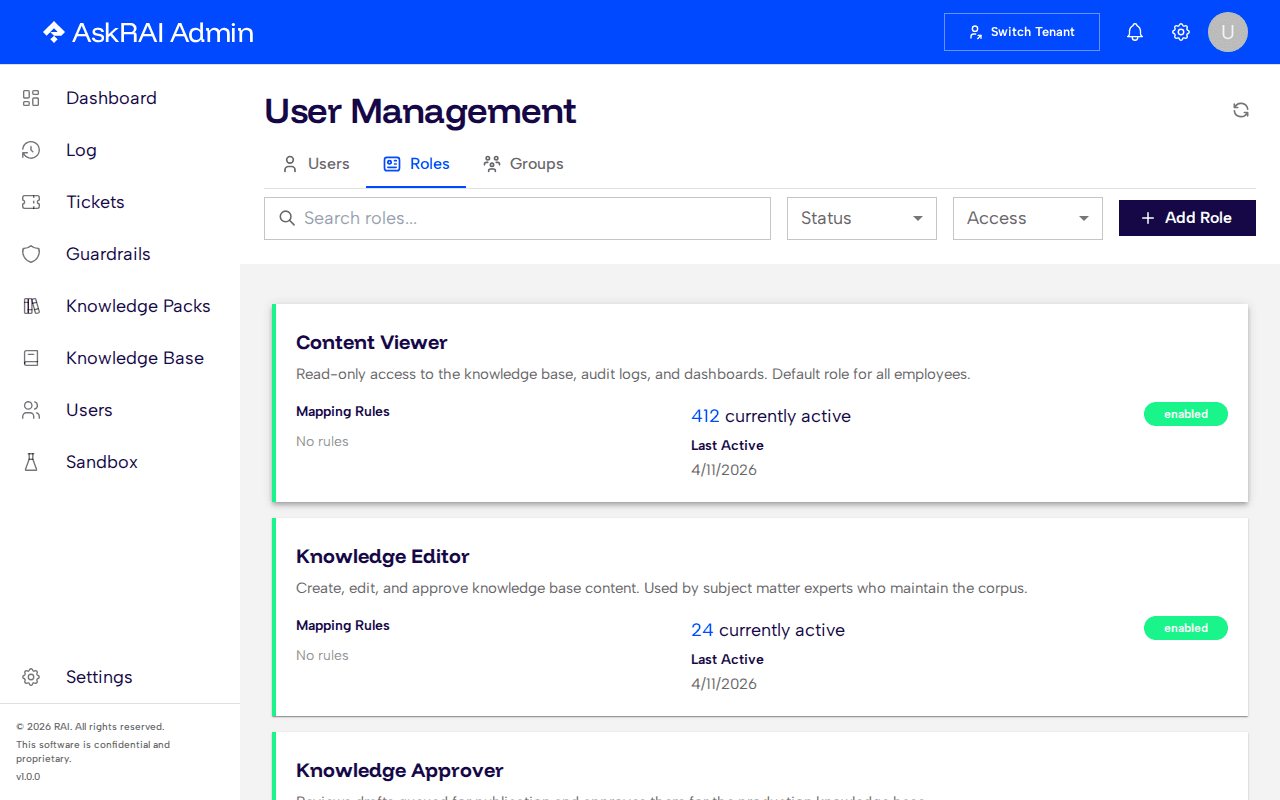Image resolution: width=1280 pixels, height=800 pixels.
Task: Click the refresh icon by User Management
Action: pos(1241,110)
